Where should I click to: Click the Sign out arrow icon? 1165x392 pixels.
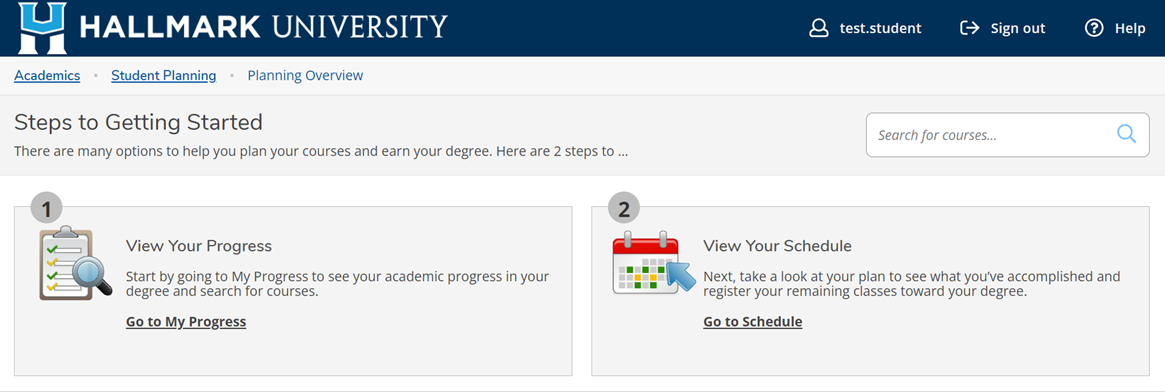pos(970,28)
